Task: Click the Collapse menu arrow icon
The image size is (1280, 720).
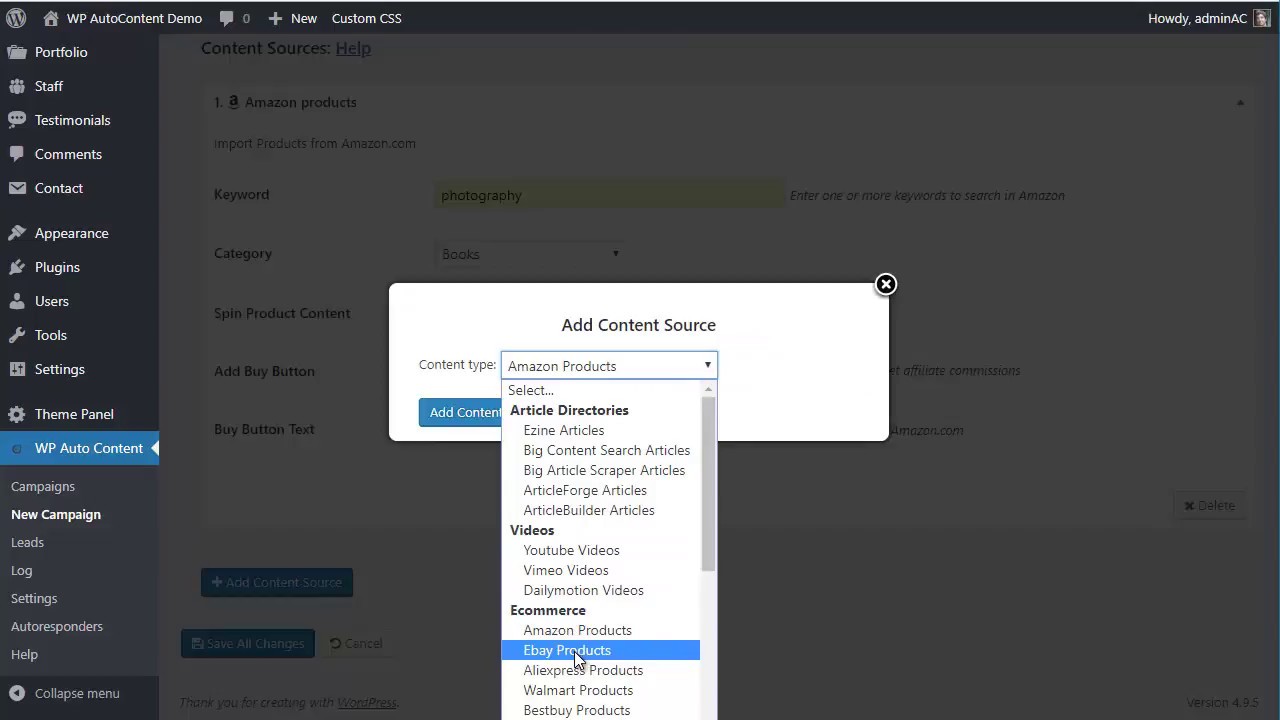Action: click(x=17, y=693)
